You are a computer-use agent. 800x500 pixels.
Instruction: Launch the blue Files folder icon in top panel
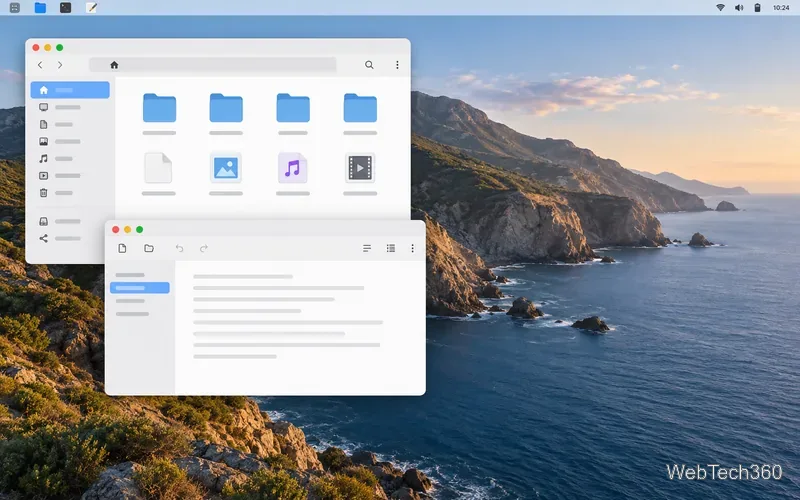coord(40,8)
